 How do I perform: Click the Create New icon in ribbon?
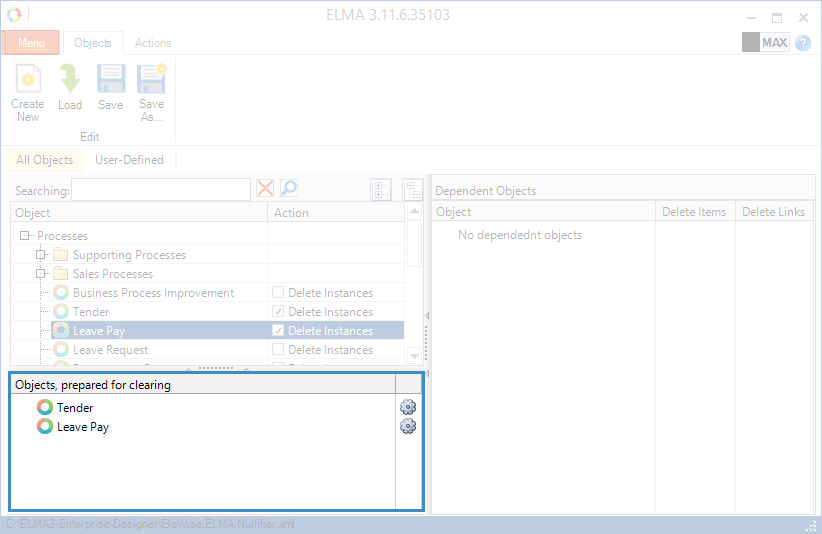tap(28, 80)
